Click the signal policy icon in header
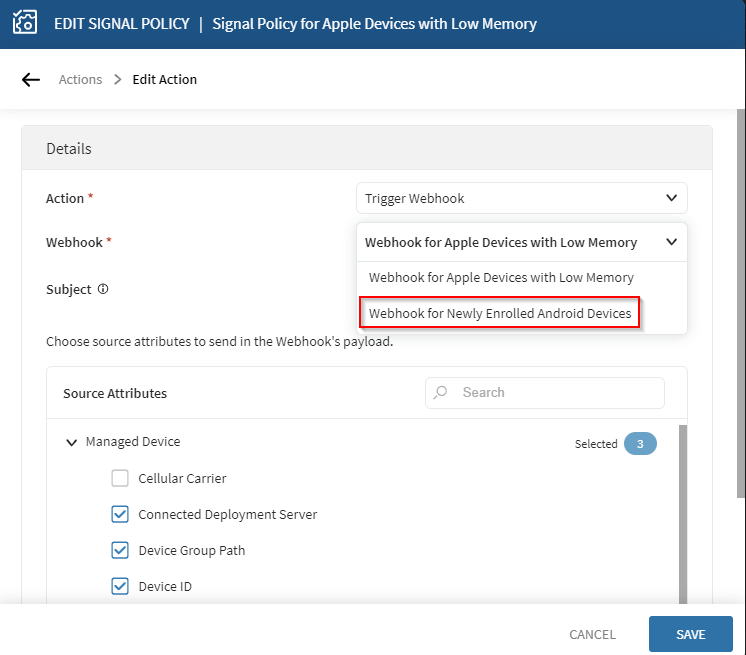 23,23
